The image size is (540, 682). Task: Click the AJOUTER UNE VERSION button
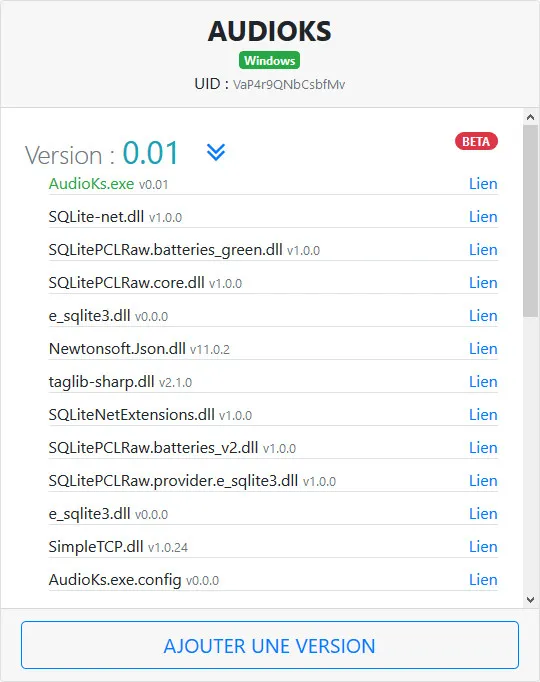click(x=270, y=645)
